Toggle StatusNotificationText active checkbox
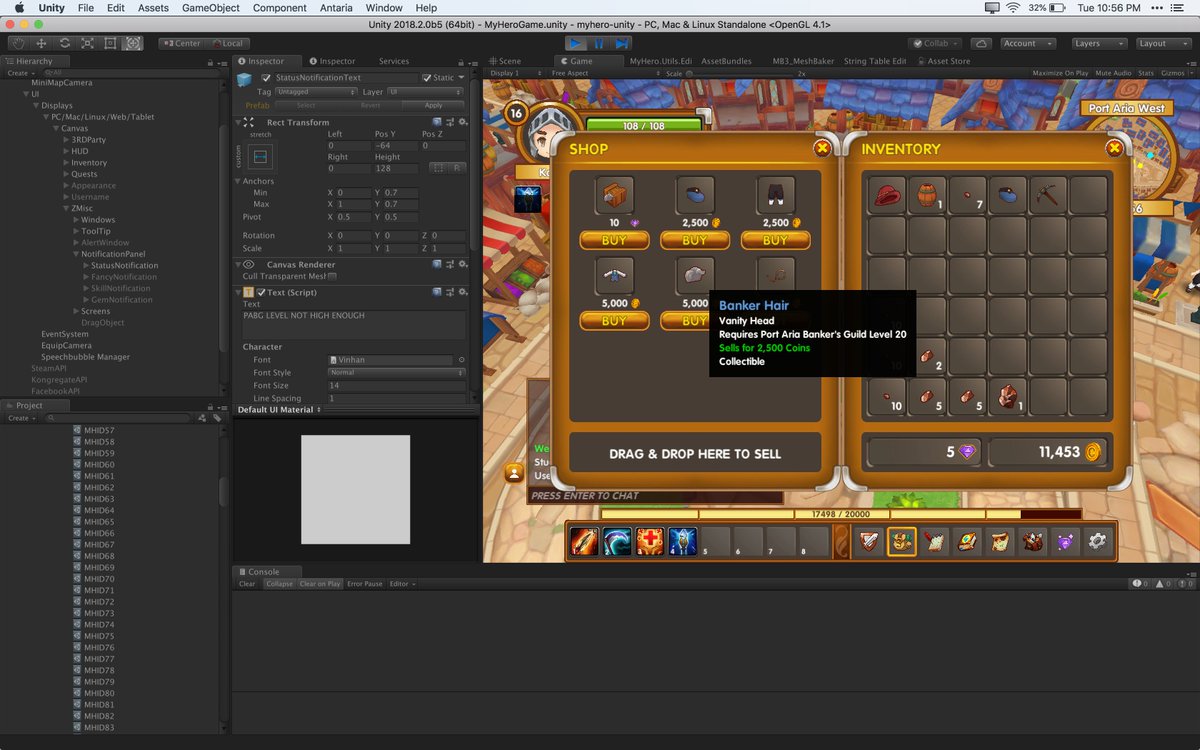 tap(266, 78)
